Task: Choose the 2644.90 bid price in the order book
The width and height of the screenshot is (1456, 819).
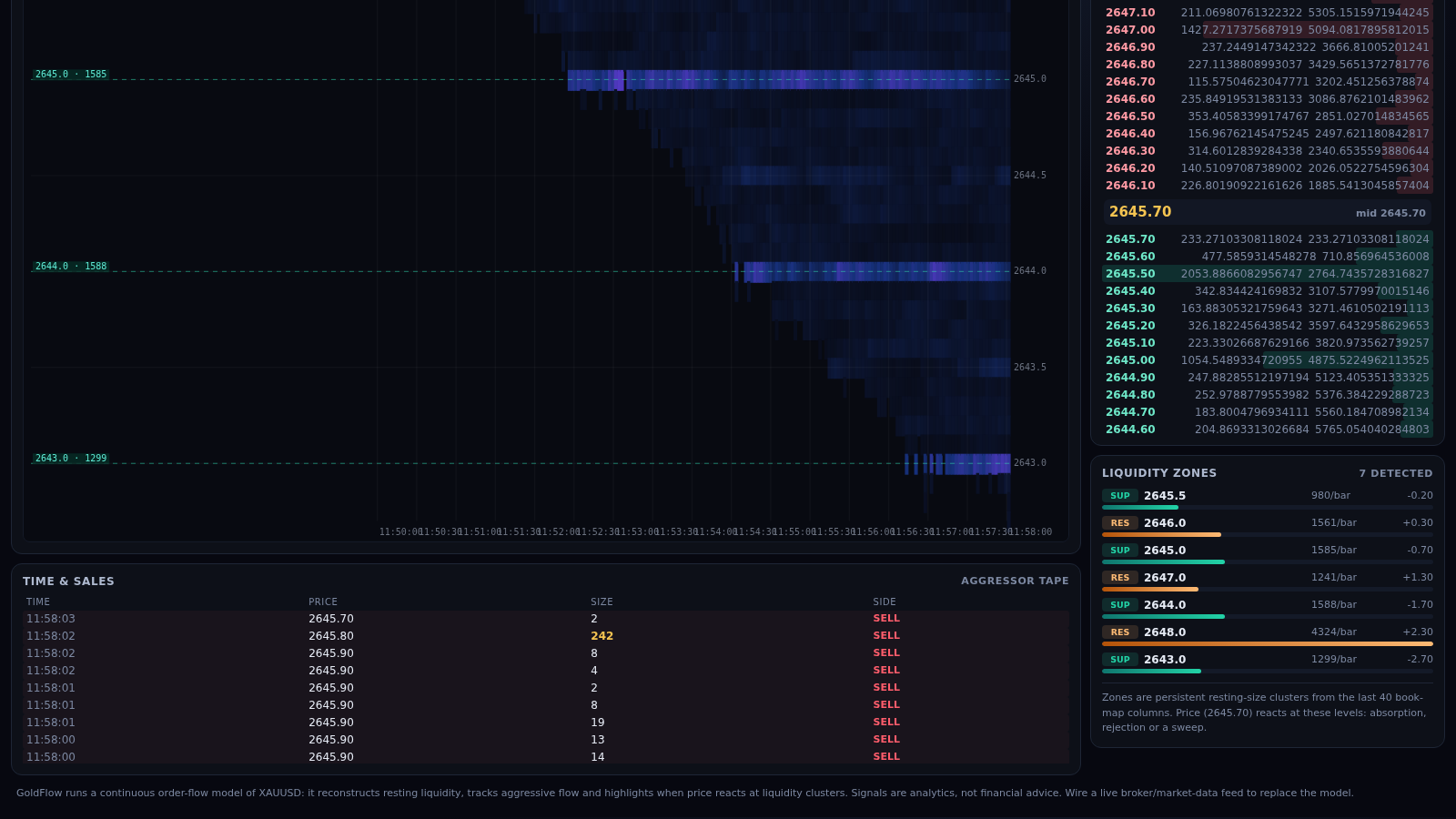Action: point(1130,378)
